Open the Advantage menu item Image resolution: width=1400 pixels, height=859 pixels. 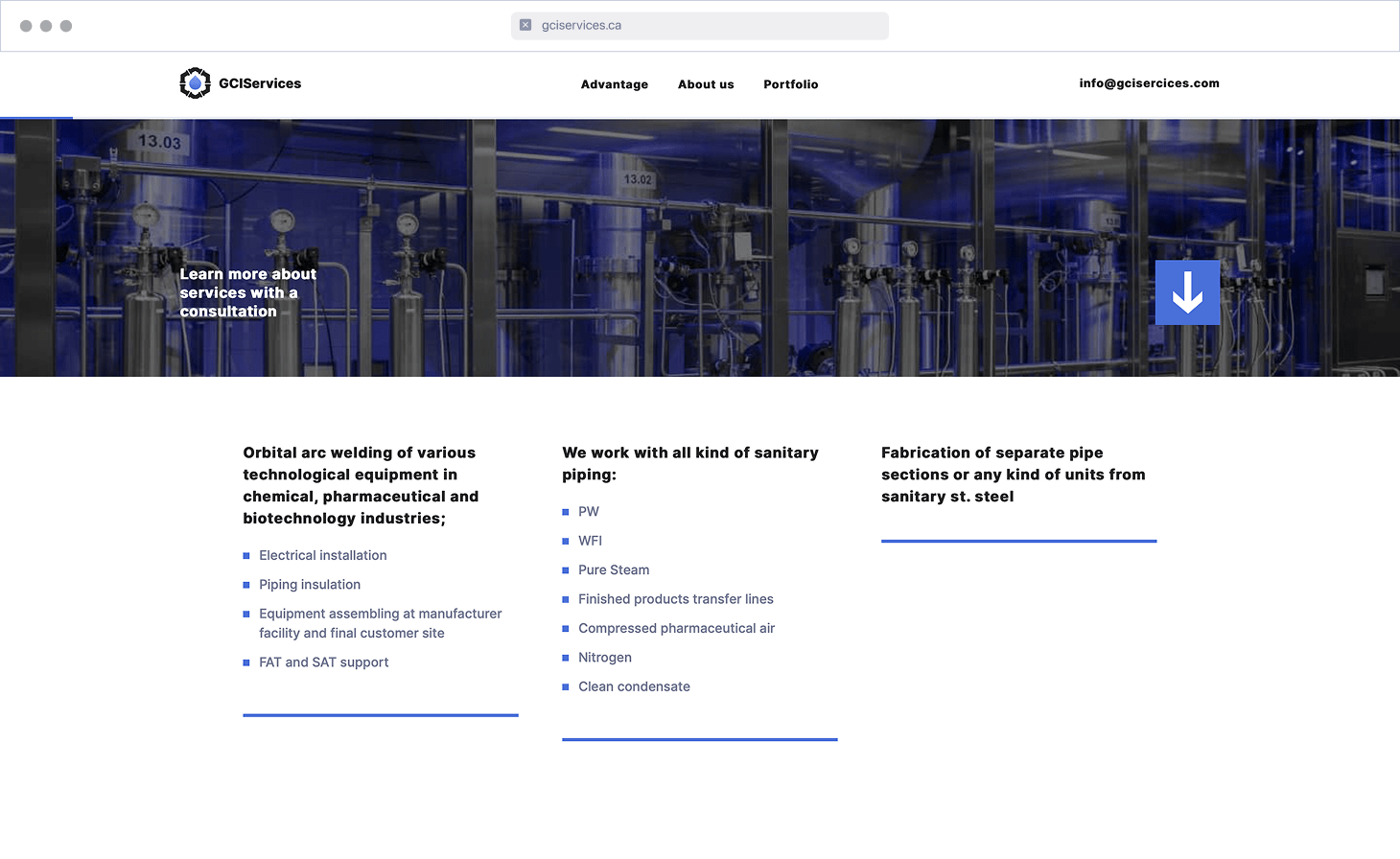pos(614,84)
